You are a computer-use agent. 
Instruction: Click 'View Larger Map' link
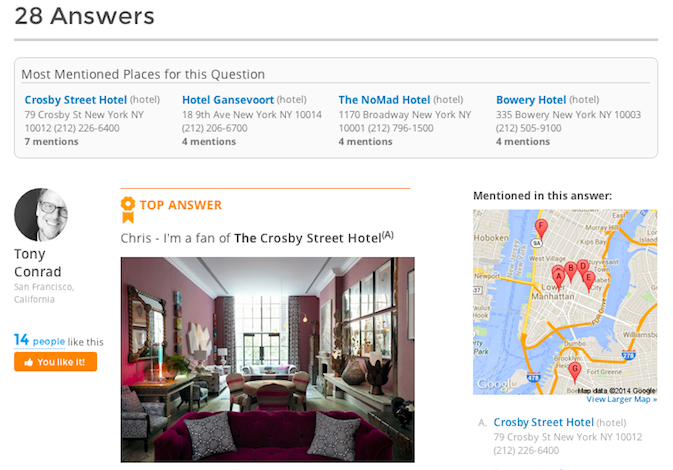[621, 399]
